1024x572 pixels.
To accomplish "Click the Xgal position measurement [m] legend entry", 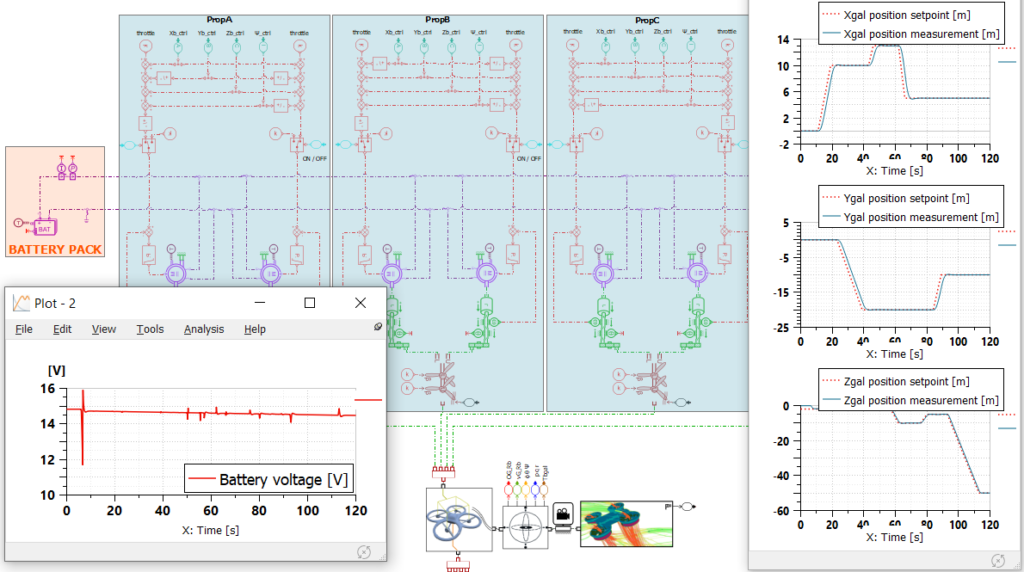I will 911,34.
